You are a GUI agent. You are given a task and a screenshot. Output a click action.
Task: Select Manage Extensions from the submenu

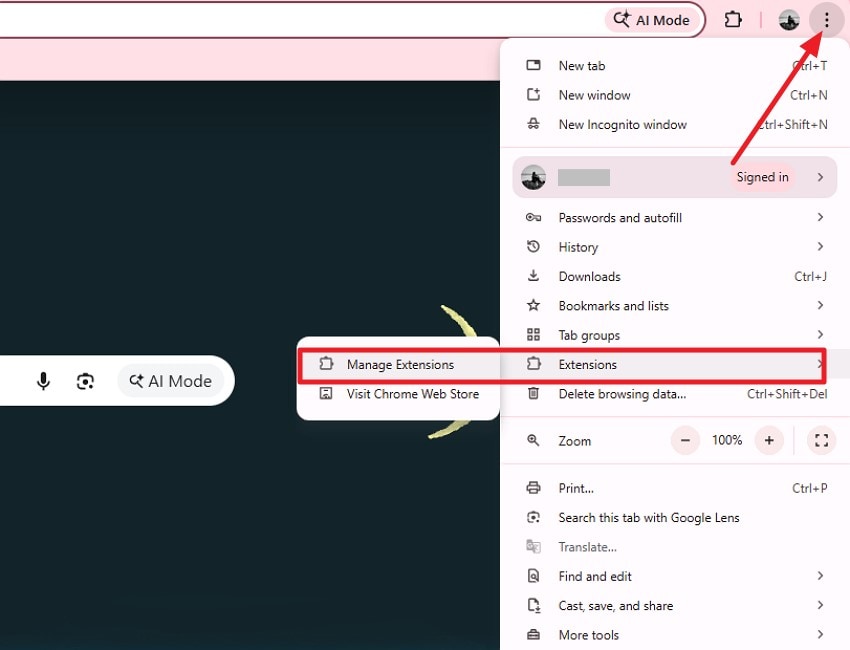(401, 364)
